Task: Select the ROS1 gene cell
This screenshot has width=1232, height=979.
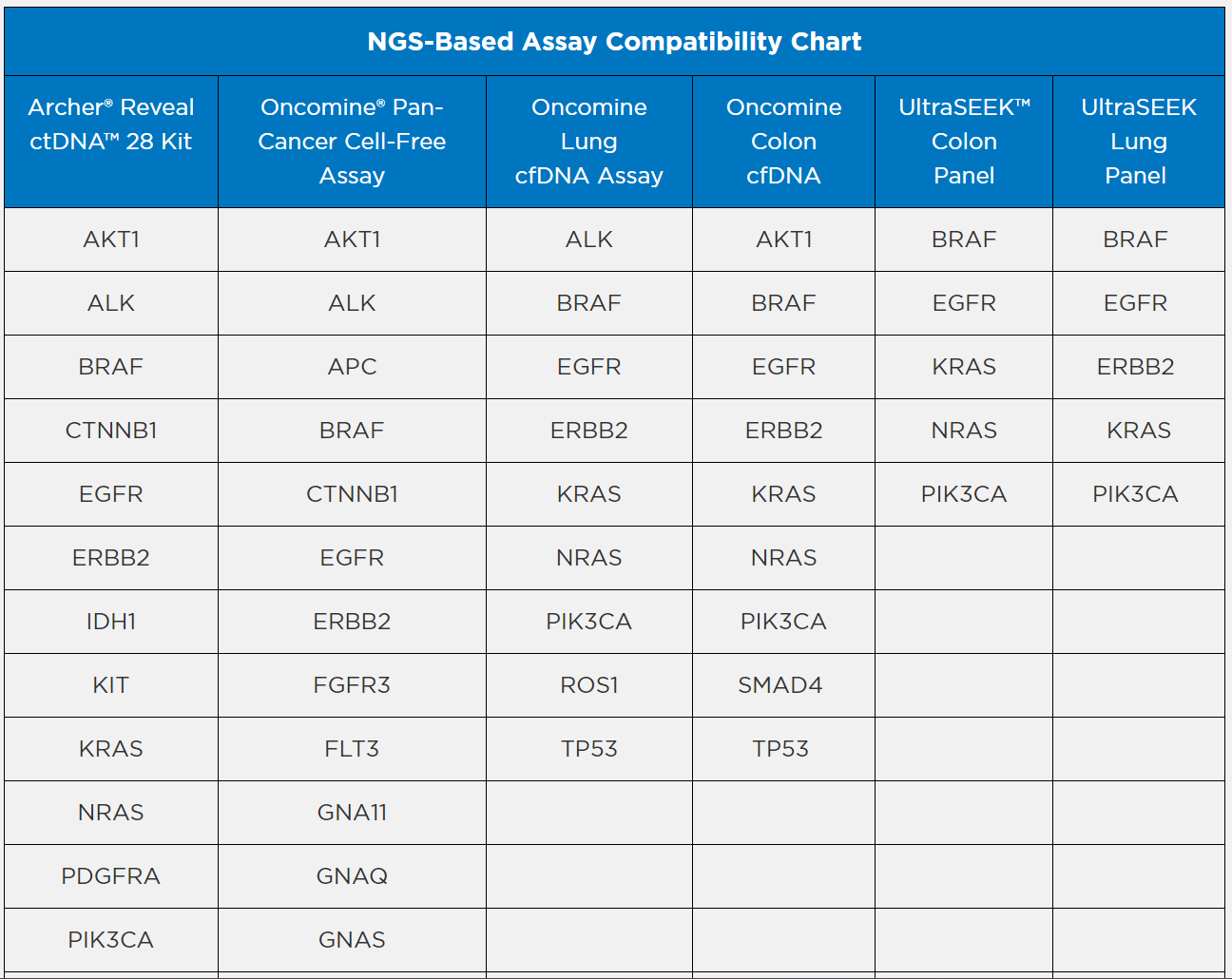Action: 589,685
